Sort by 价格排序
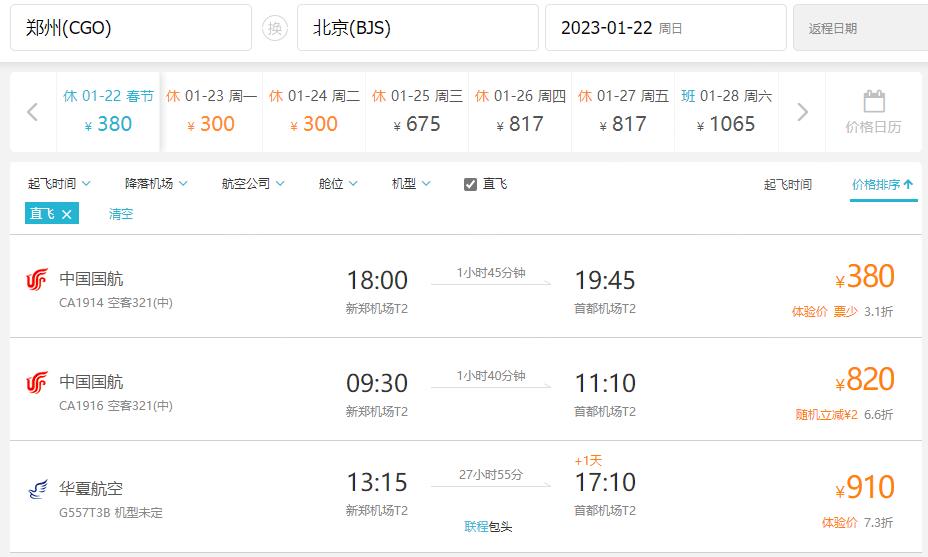Viewport: 928px width, 557px height. click(x=882, y=185)
